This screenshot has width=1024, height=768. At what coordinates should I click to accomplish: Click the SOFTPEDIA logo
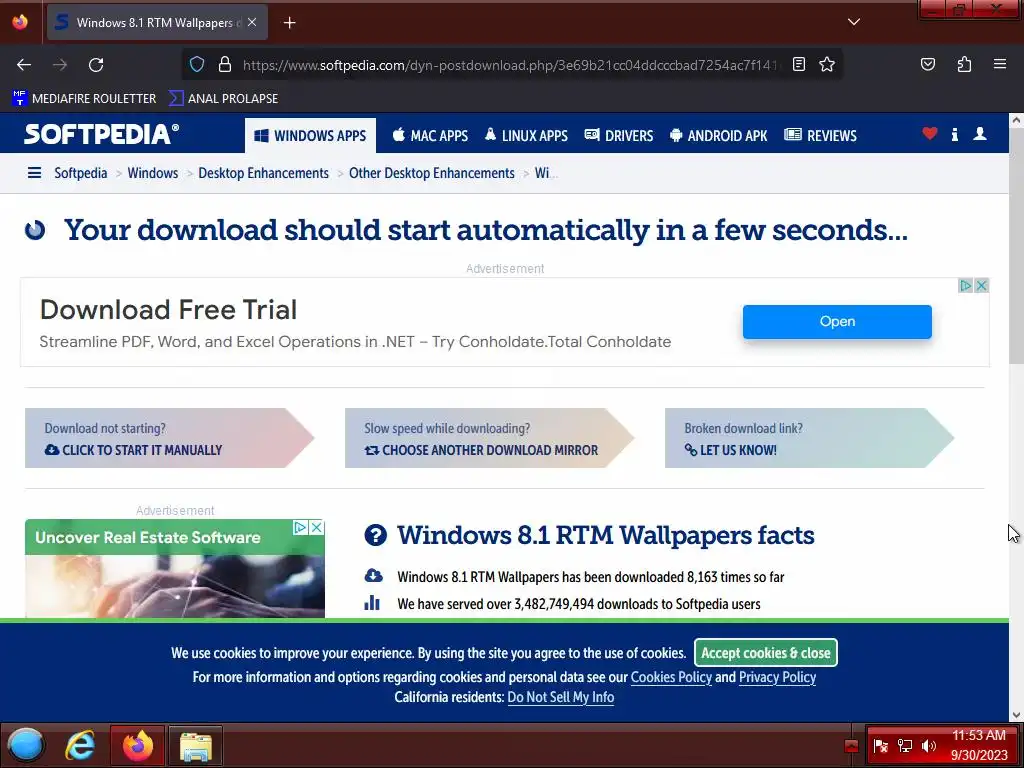[x=101, y=135]
